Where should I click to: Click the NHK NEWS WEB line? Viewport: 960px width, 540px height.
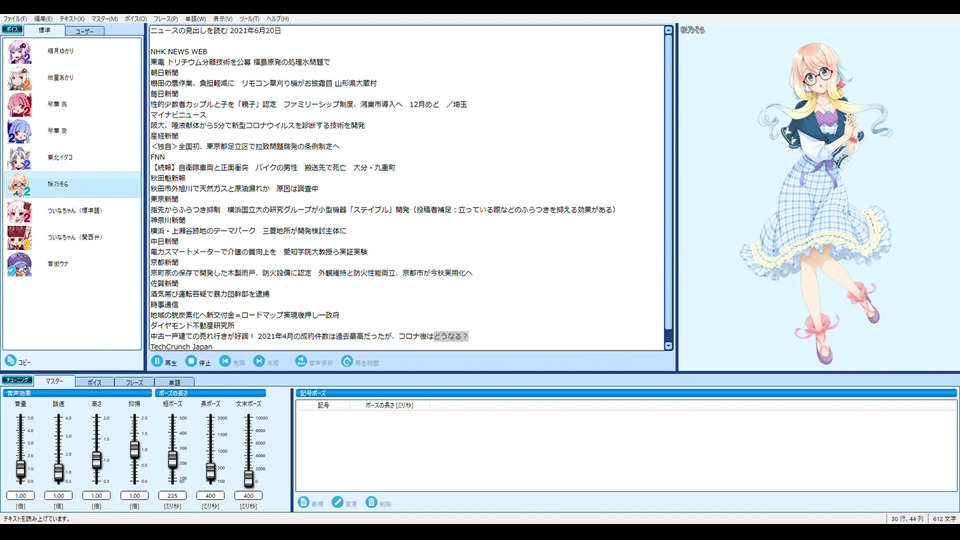179,51
